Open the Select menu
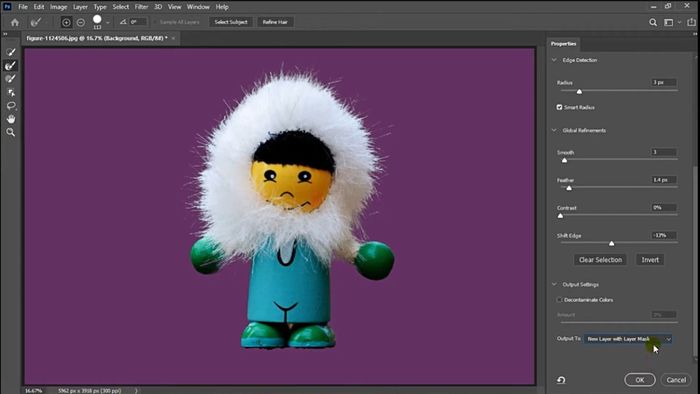The height and width of the screenshot is (394, 700). coord(121,7)
